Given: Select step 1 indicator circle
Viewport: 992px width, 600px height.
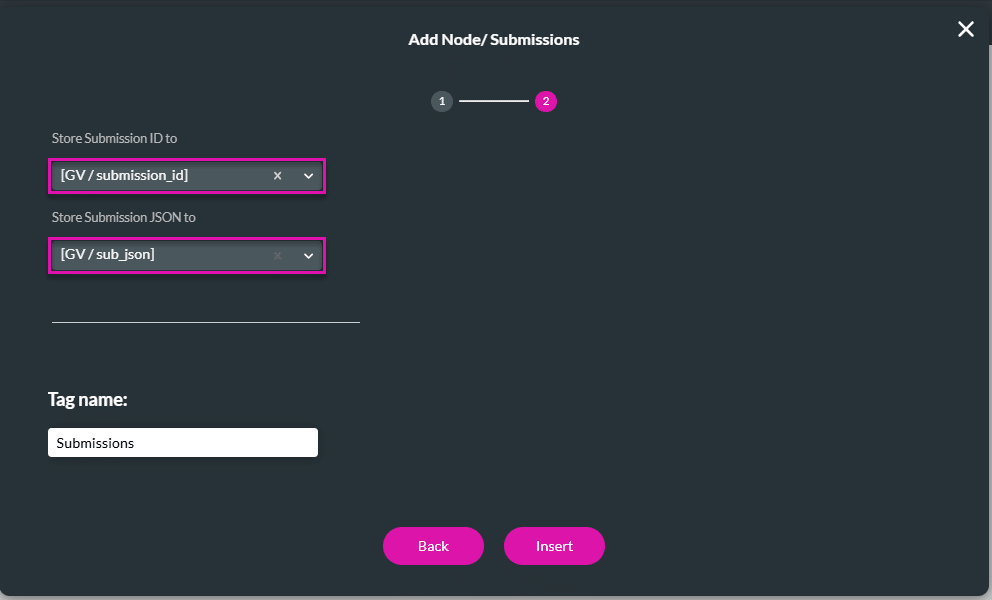Looking at the screenshot, I should pos(442,101).
